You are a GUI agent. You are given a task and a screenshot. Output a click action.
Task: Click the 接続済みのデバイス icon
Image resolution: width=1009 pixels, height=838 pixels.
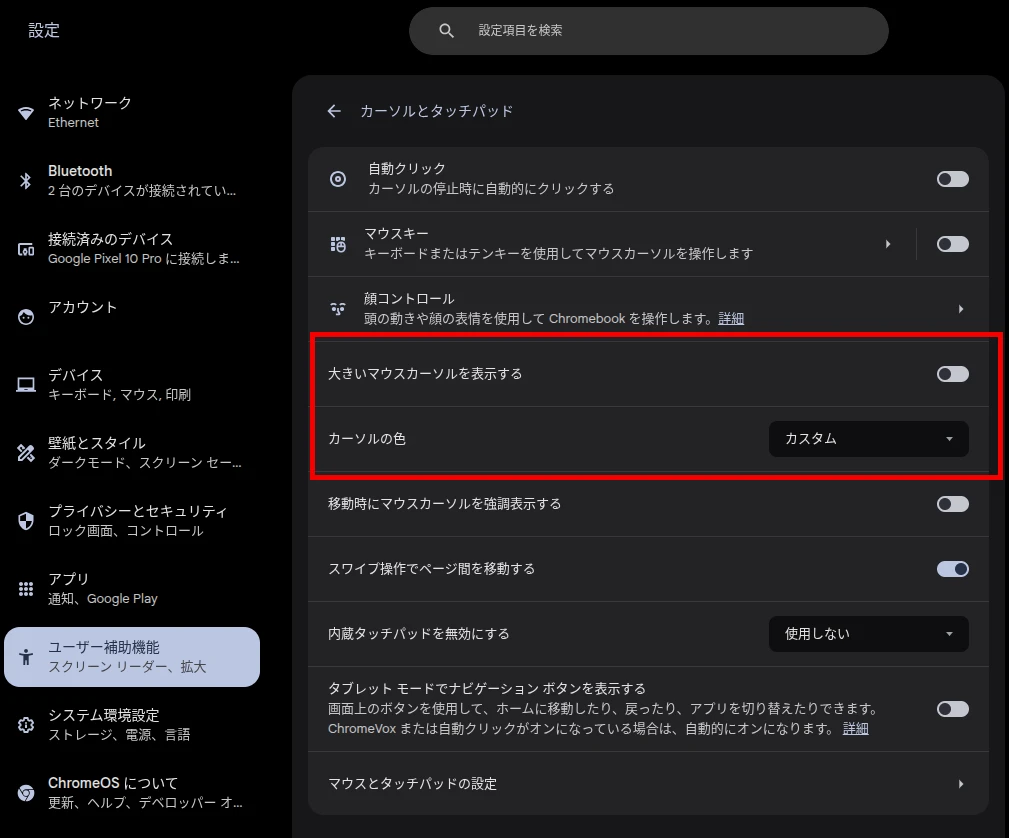(x=25, y=248)
